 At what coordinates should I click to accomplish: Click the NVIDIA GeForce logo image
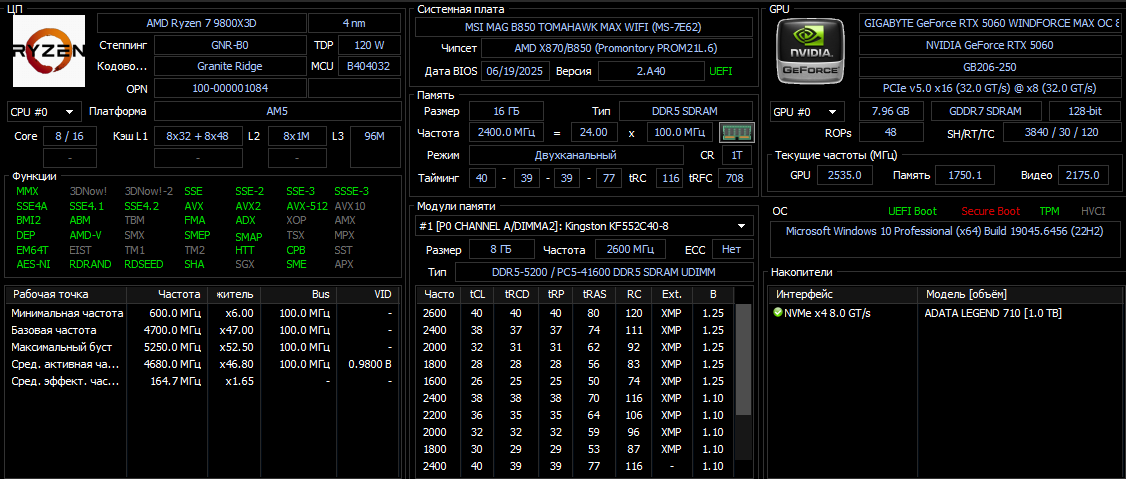pyautogui.click(x=811, y=50)
